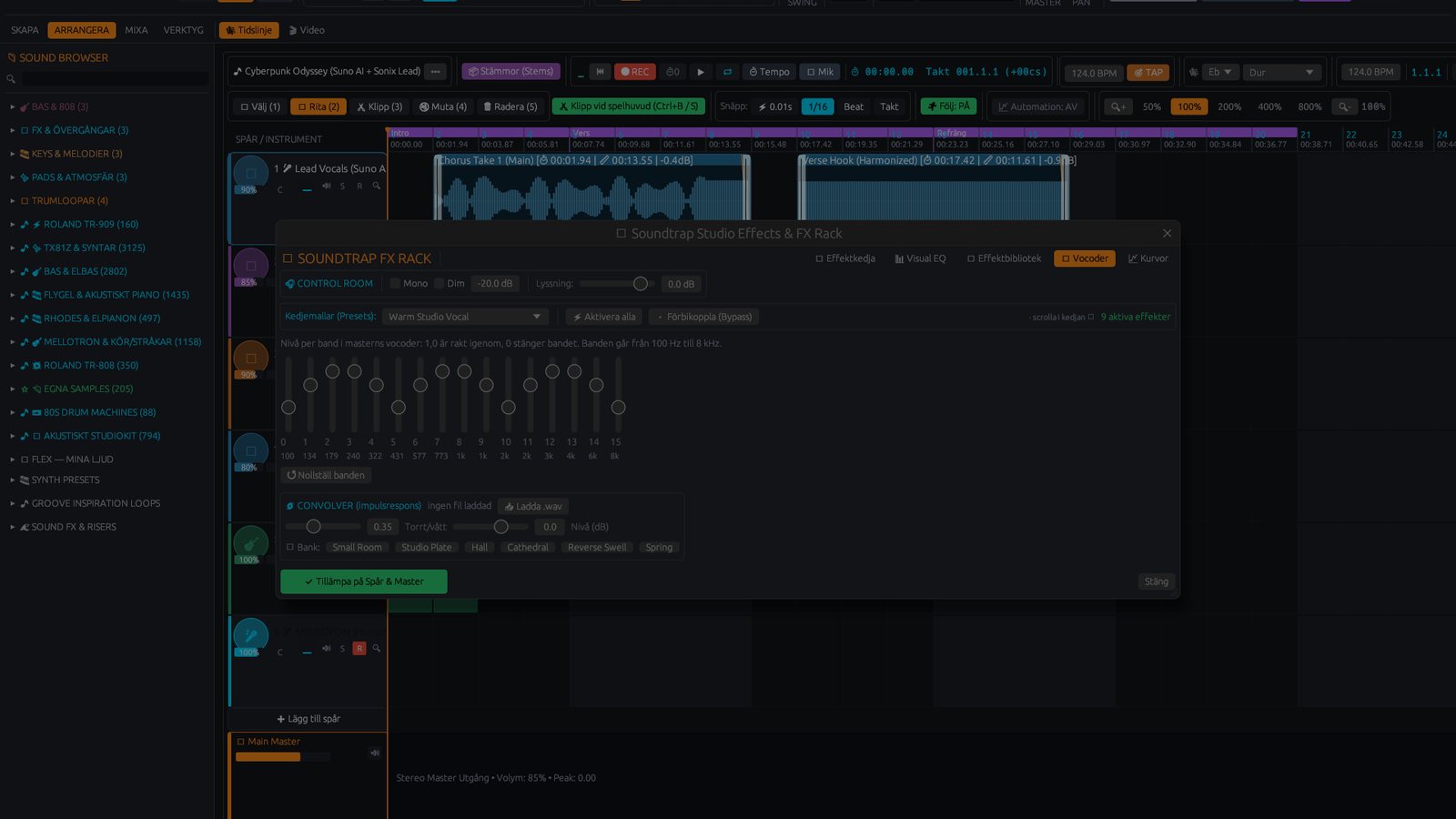This screenshot has height=819, width=1456.
Task: Load an impulse file via Ladda .wav
Action: click(x=534, y=506)
